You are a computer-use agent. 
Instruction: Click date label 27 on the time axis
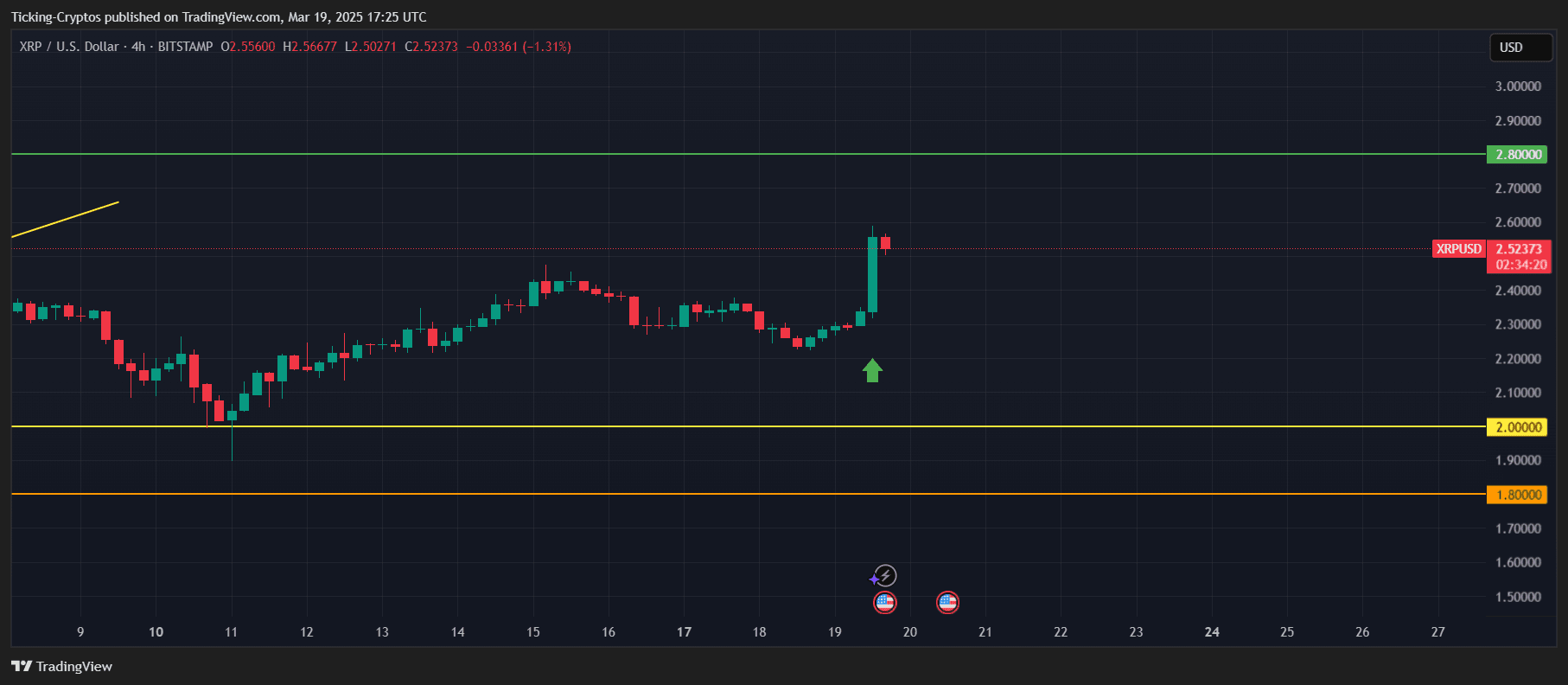pos(1437,632)
